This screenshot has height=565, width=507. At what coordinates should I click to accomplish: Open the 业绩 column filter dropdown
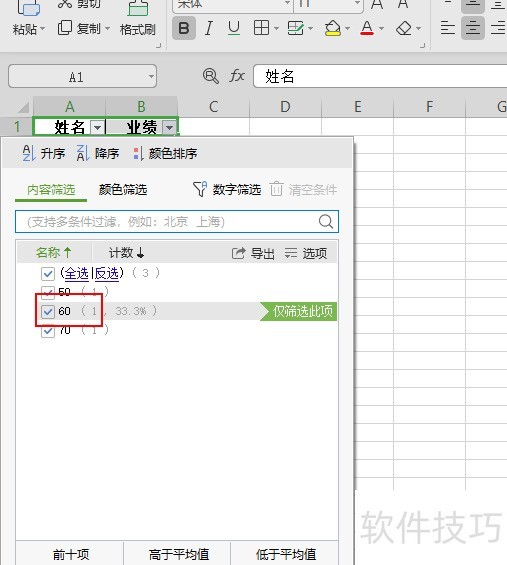pos(169,128)
